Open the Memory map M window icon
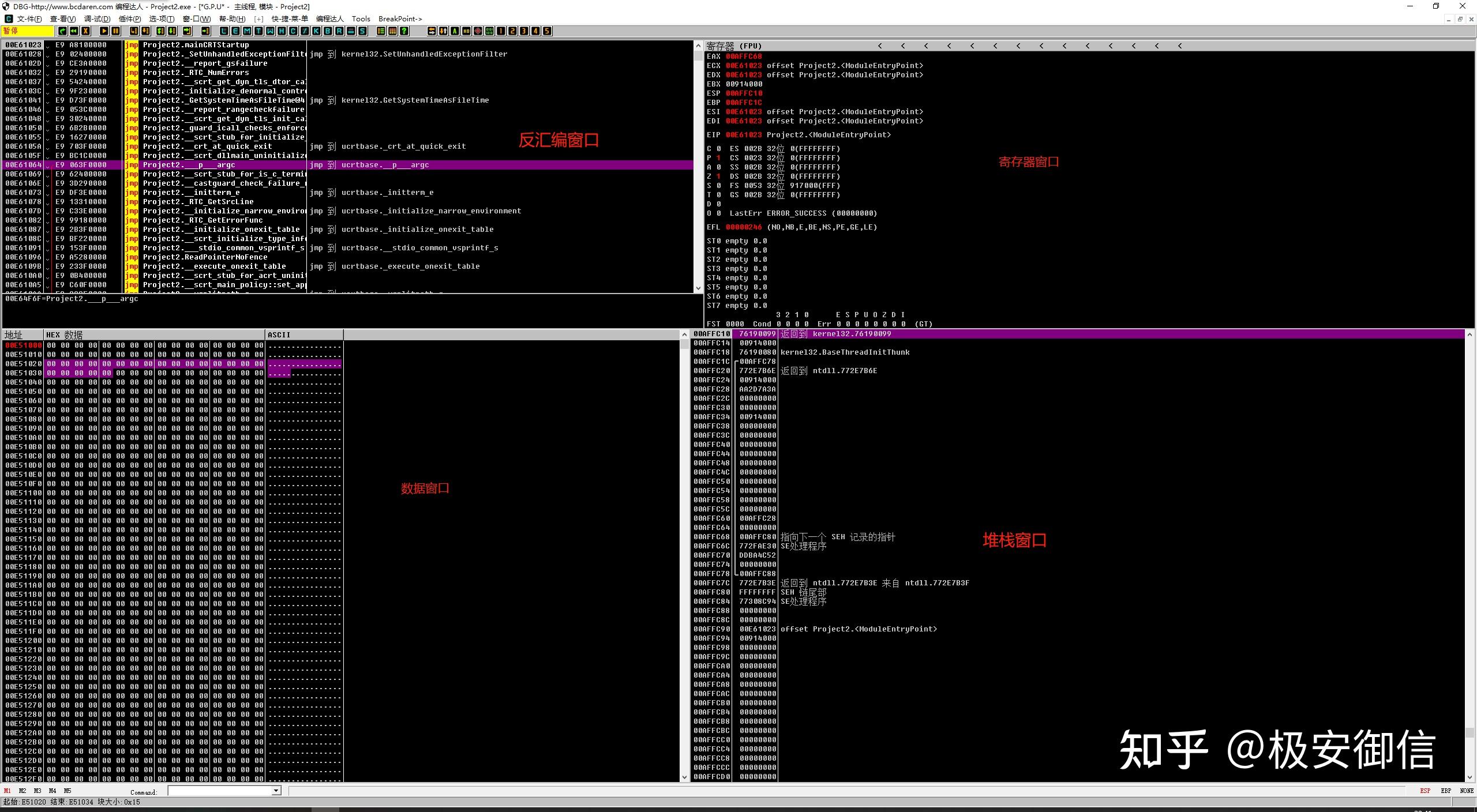 tap(247, 31)
